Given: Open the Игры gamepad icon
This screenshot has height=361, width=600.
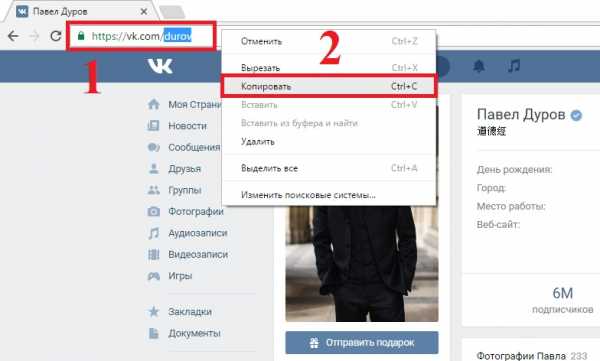Looking at the screenshot, I should click(154, 276).
